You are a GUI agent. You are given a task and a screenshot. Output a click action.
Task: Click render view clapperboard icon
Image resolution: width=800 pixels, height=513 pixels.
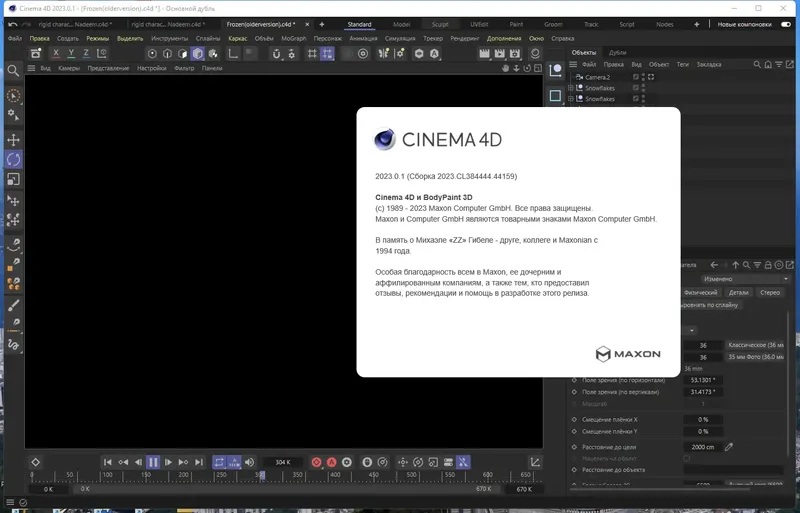pos(484,54)
